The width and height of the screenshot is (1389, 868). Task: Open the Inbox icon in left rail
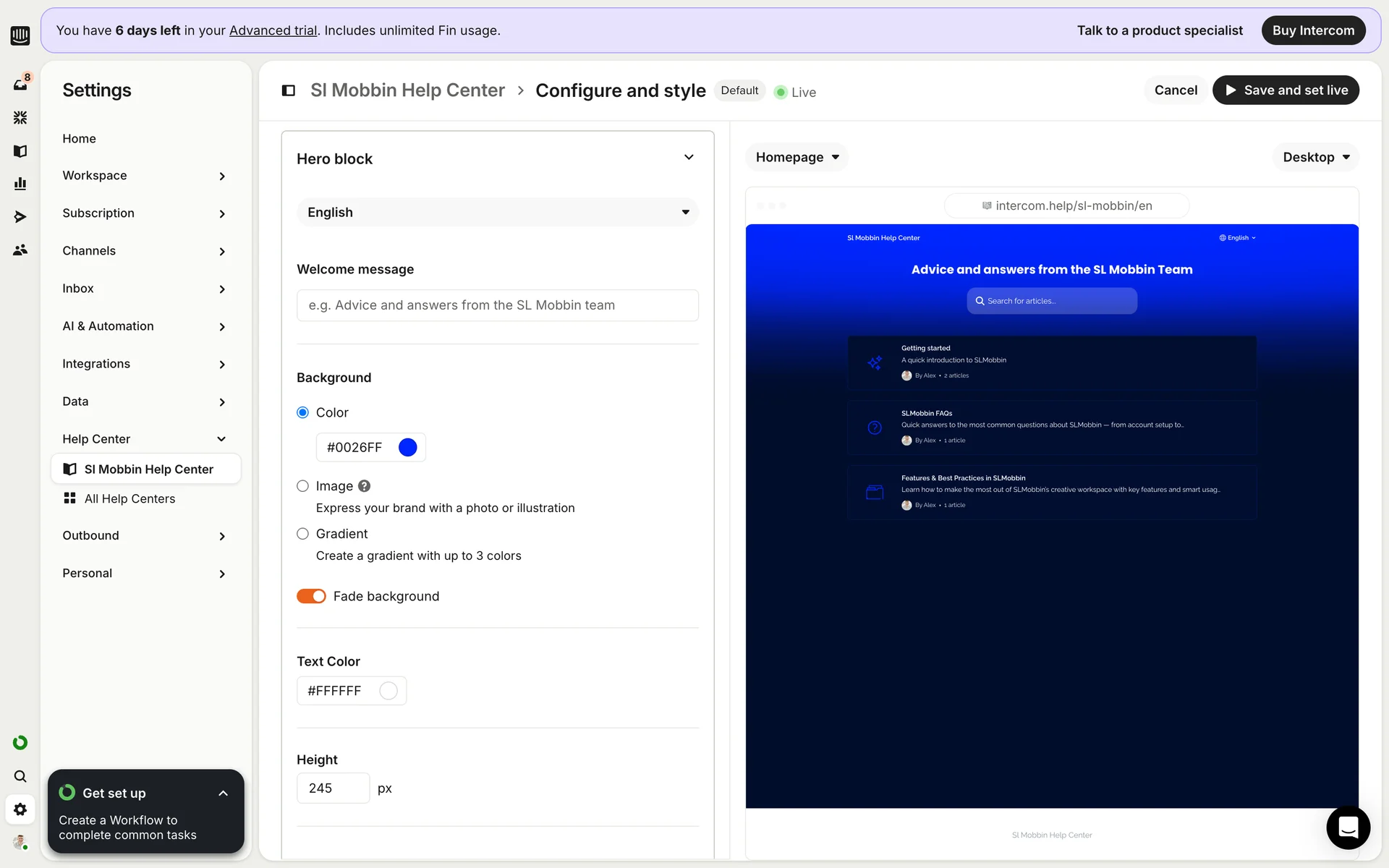[20, 84]
